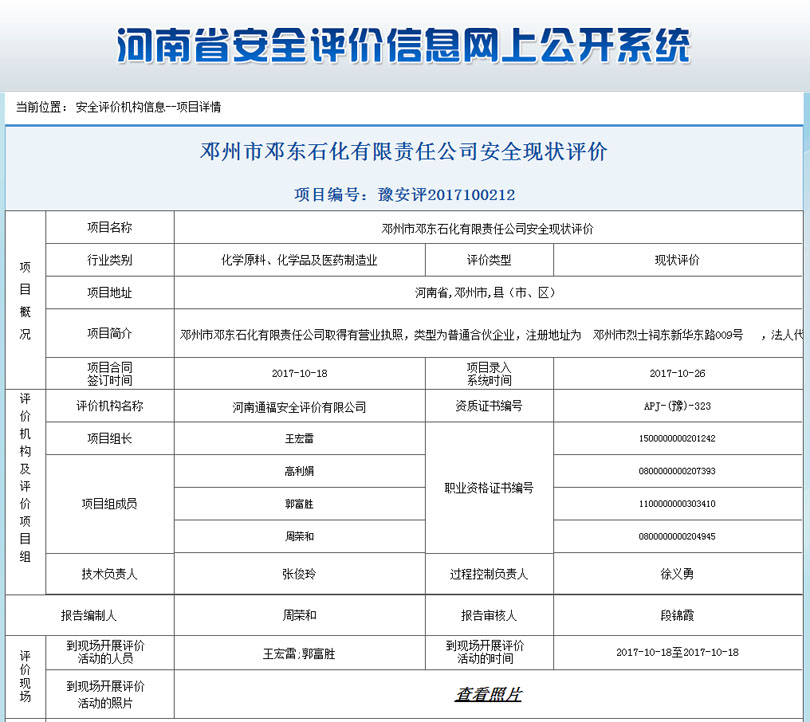Image resolution: width=810 pixels, height=722 pixels.
Task: Click the 项目概况 section header
Action: point(25,300)
